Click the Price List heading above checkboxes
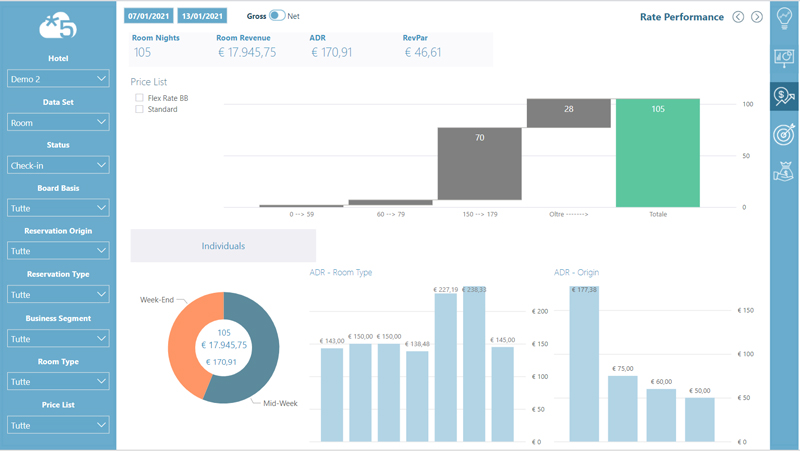800x451 pixels. click(x=148, y=82)
